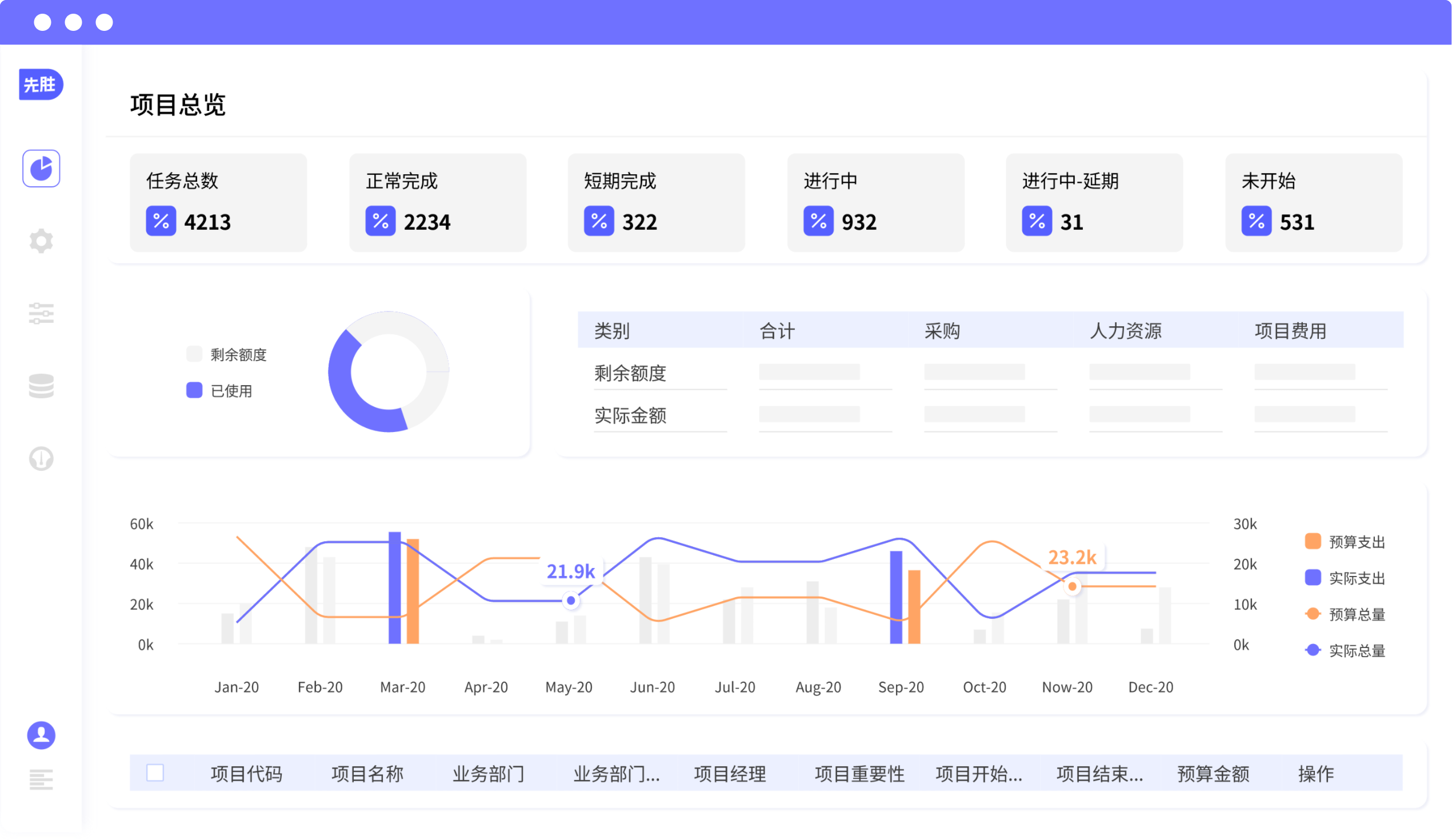1452x840 pixels.
Task: Click the sliders filter sidebar icon
Action: [x=41, y=313]
